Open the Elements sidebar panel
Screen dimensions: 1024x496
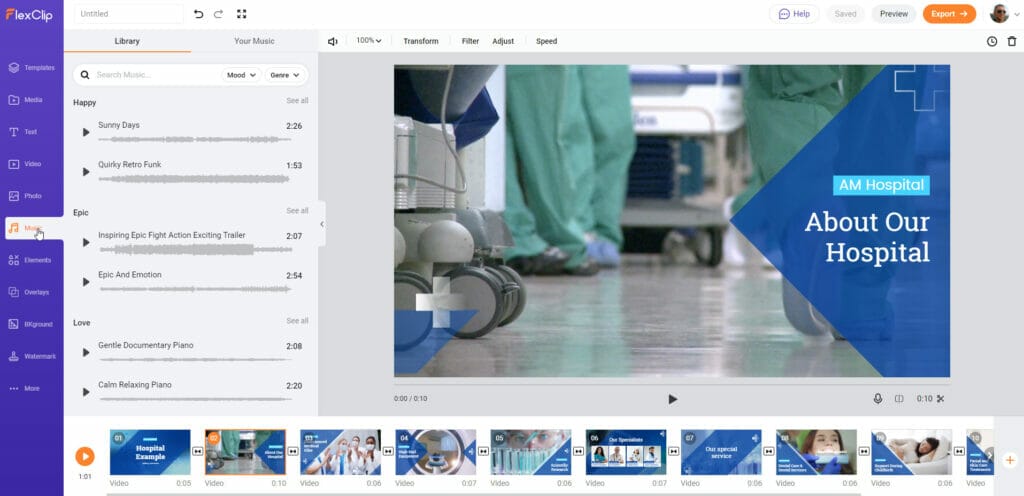(x=31, y=260)
